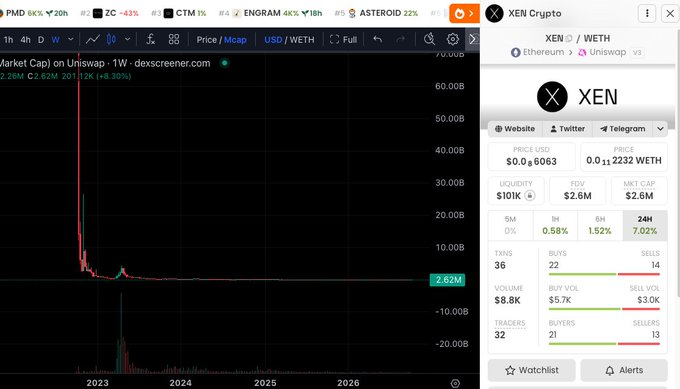
Task: Select the 6H stats tab
Action: click(600, 226)
